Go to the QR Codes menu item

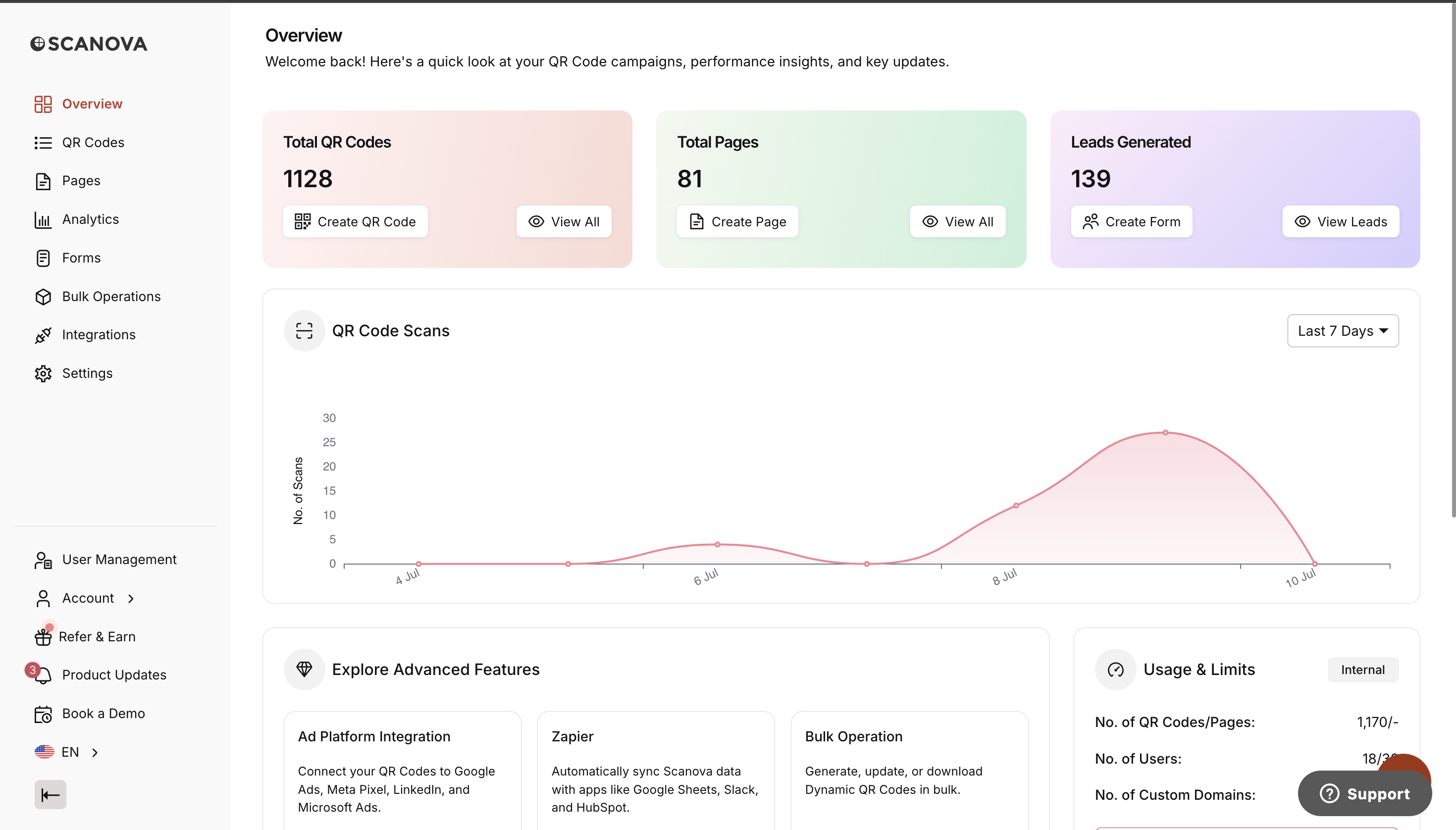(x=93, y=143)
